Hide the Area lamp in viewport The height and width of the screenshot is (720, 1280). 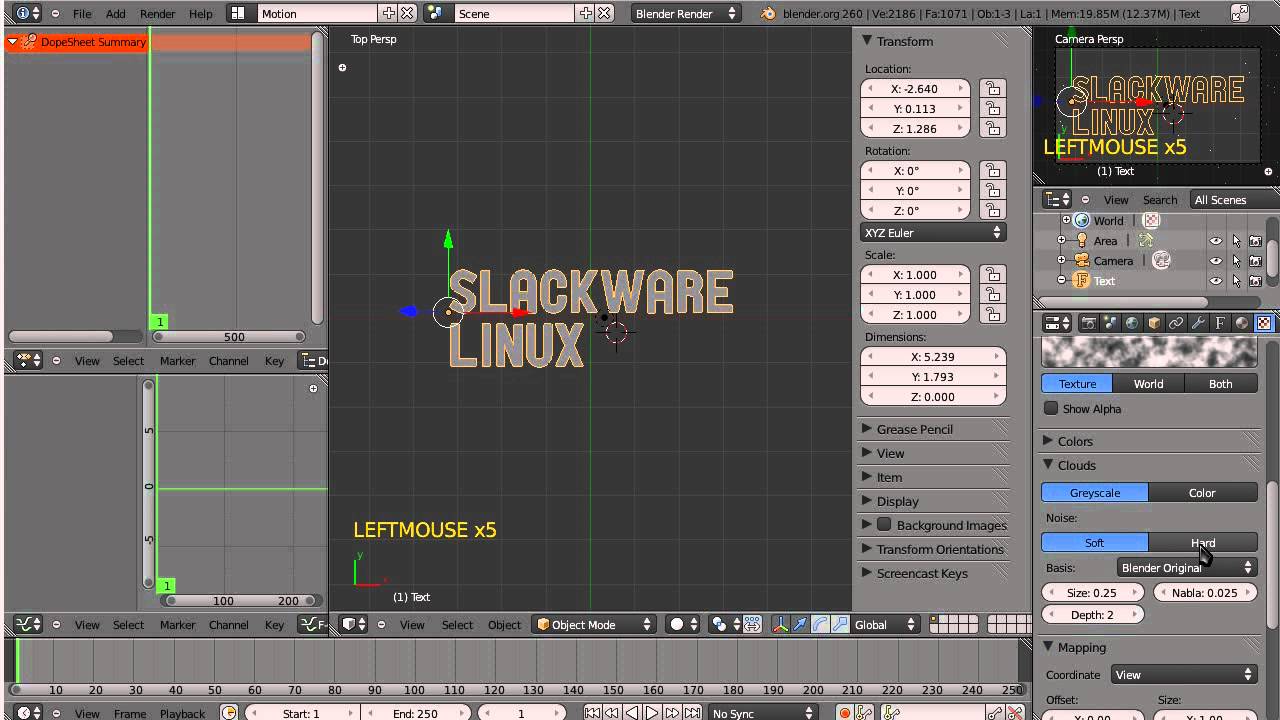1216,240
